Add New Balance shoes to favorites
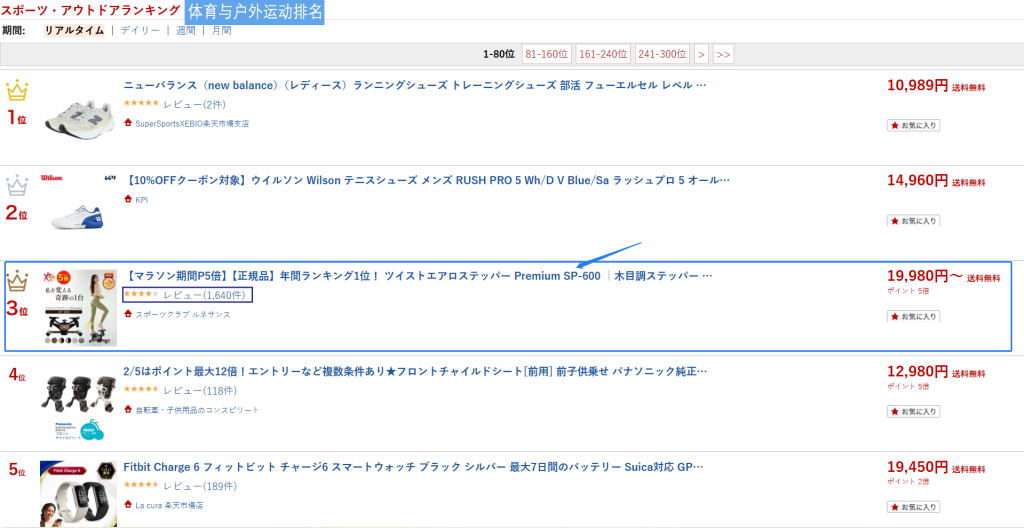Viewport: 1024px width, 528px height. click(x=913, y=125)
